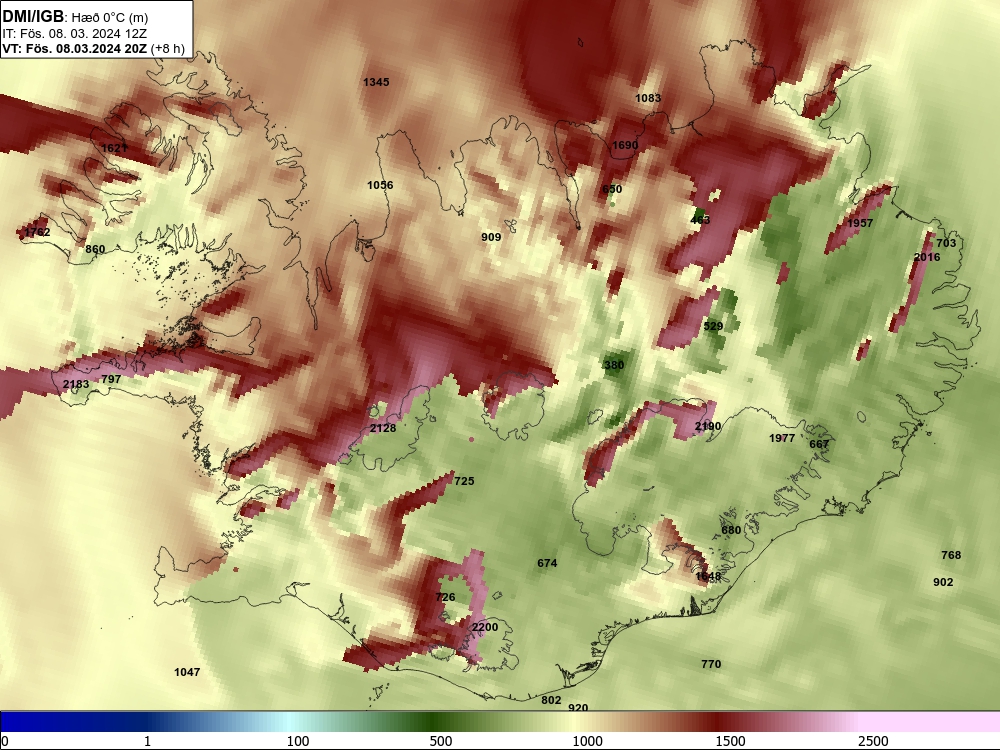Click the 1690 height value

point(625,145)
